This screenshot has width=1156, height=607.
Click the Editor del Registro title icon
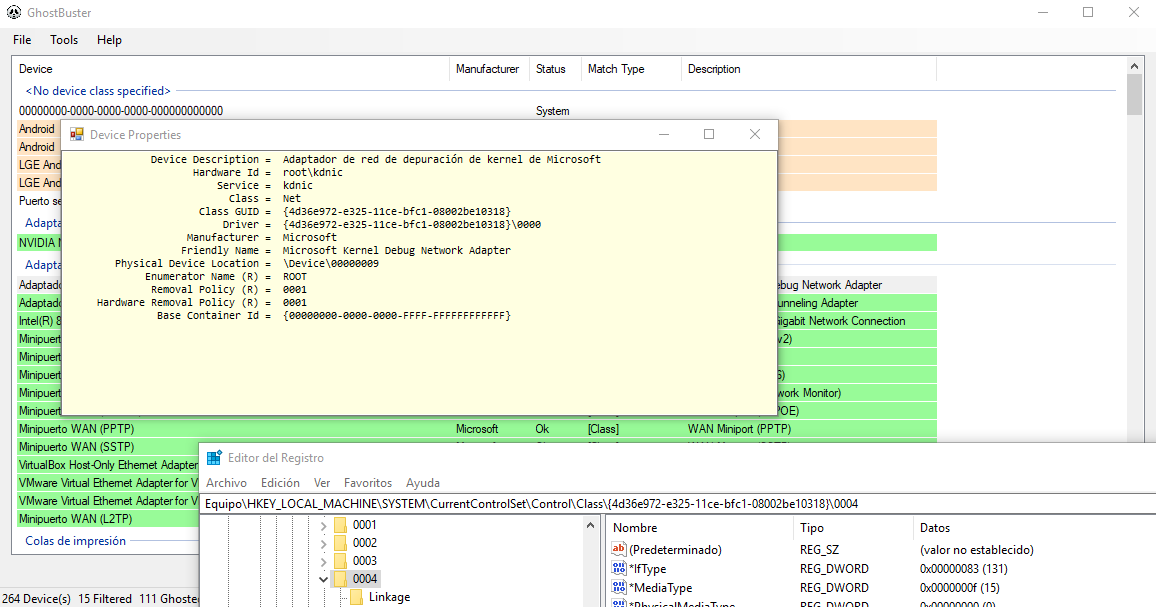(x=214, y=458)
